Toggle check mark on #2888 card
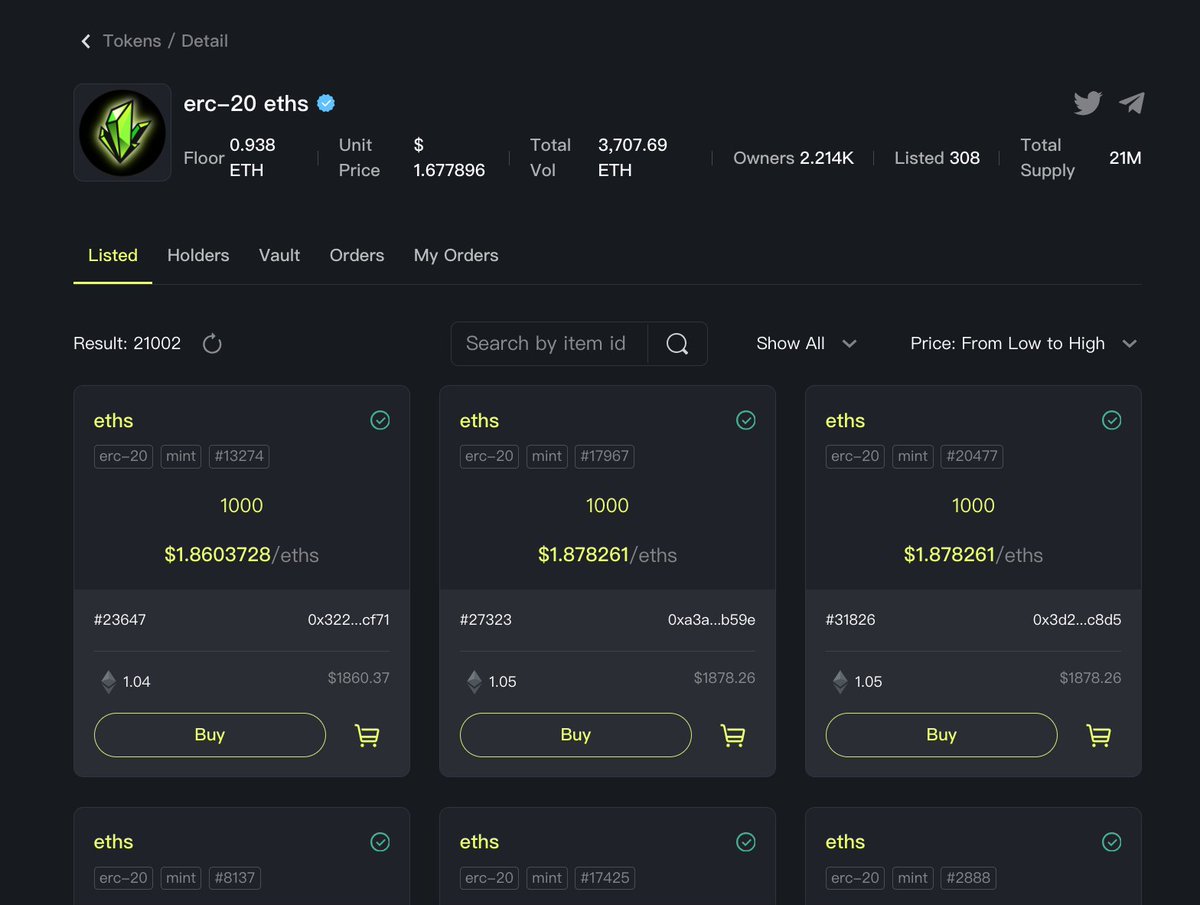Image resolution: width=1200 pixels, height=905 pixels. 1112,843
